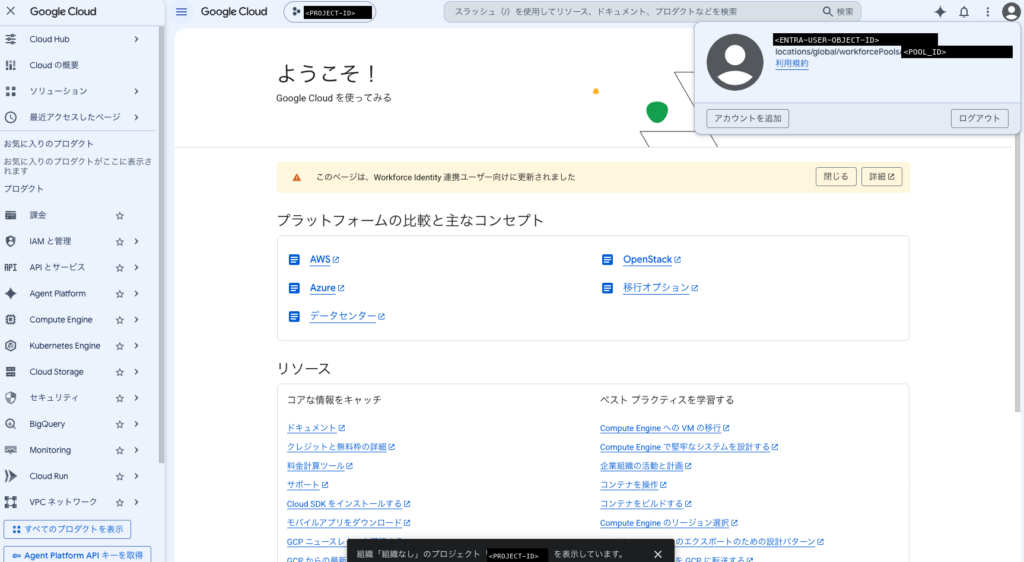Click the セキュリティ shield icon
The width and height of the screenshot is (1024, 562).
tap(10, 398)
